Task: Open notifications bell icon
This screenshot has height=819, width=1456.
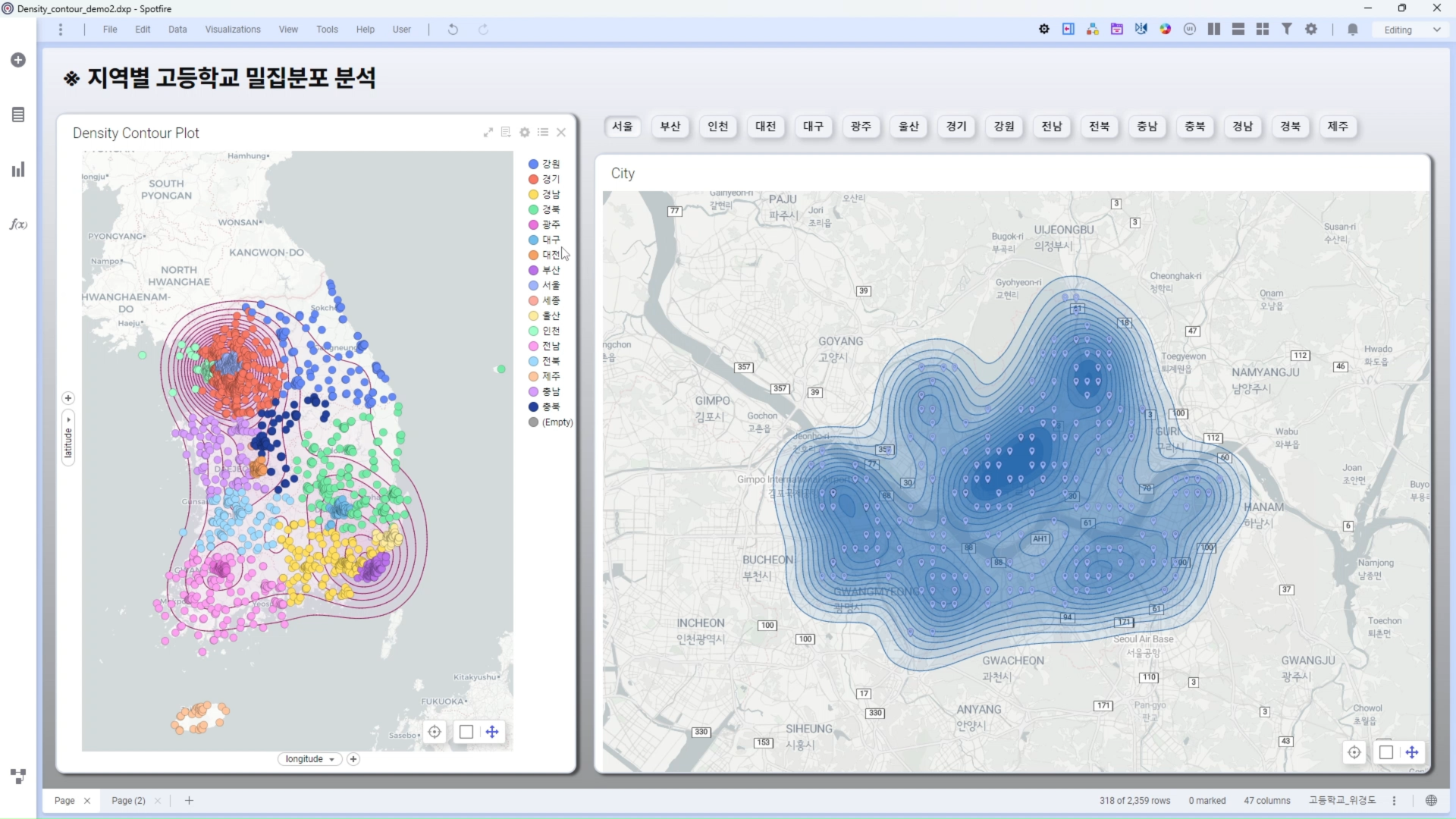Action: 1353,30
